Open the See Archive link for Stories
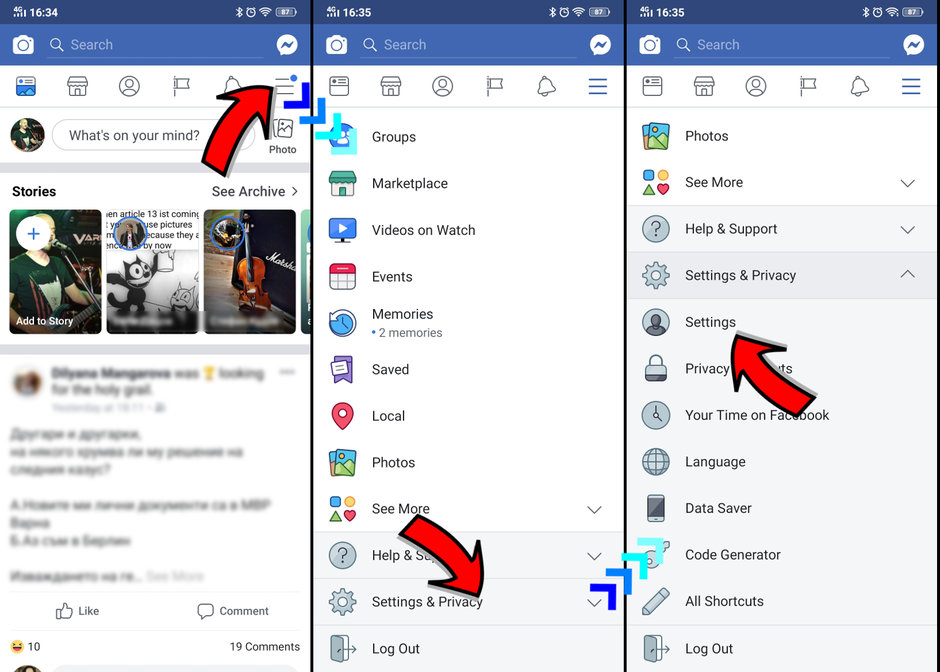The width and height of the screenshot is (940, 672). pyautogui.click(x=255, y=191)
